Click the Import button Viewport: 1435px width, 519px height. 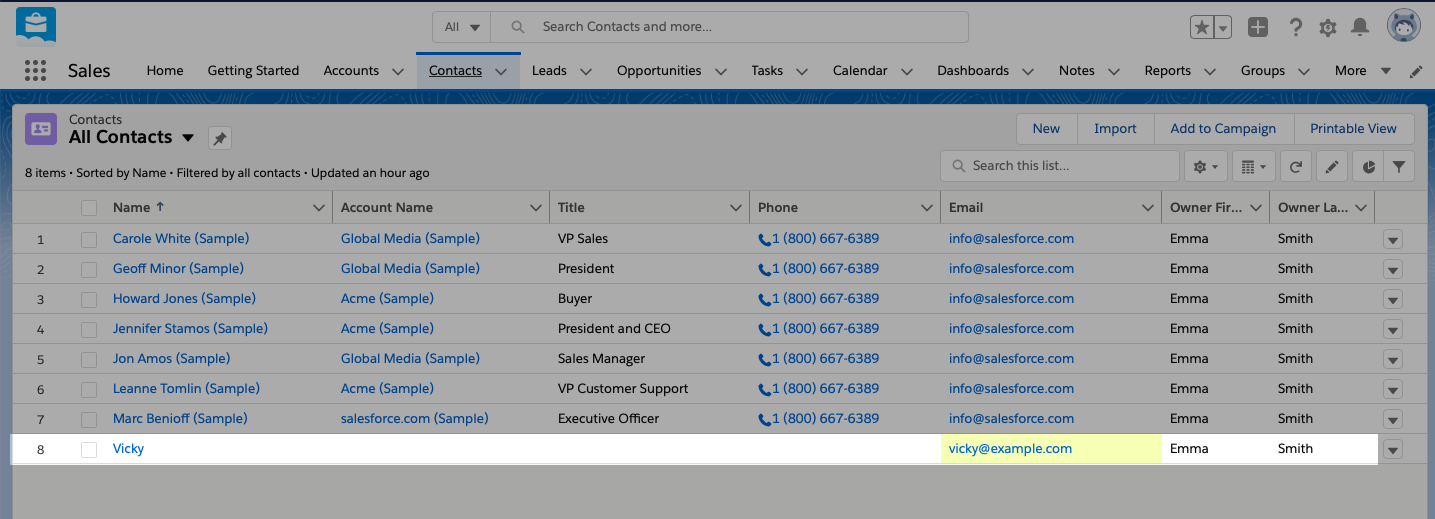coord(1115,129)
